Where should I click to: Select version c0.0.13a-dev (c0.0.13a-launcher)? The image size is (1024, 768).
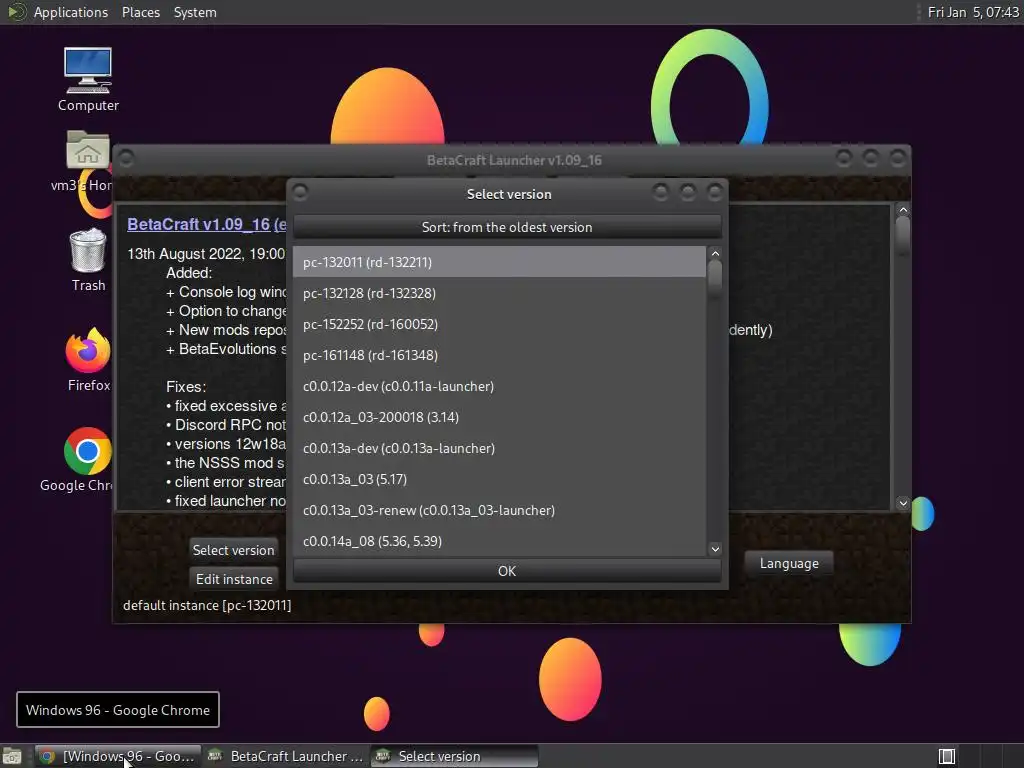click(x=499, y=448)
